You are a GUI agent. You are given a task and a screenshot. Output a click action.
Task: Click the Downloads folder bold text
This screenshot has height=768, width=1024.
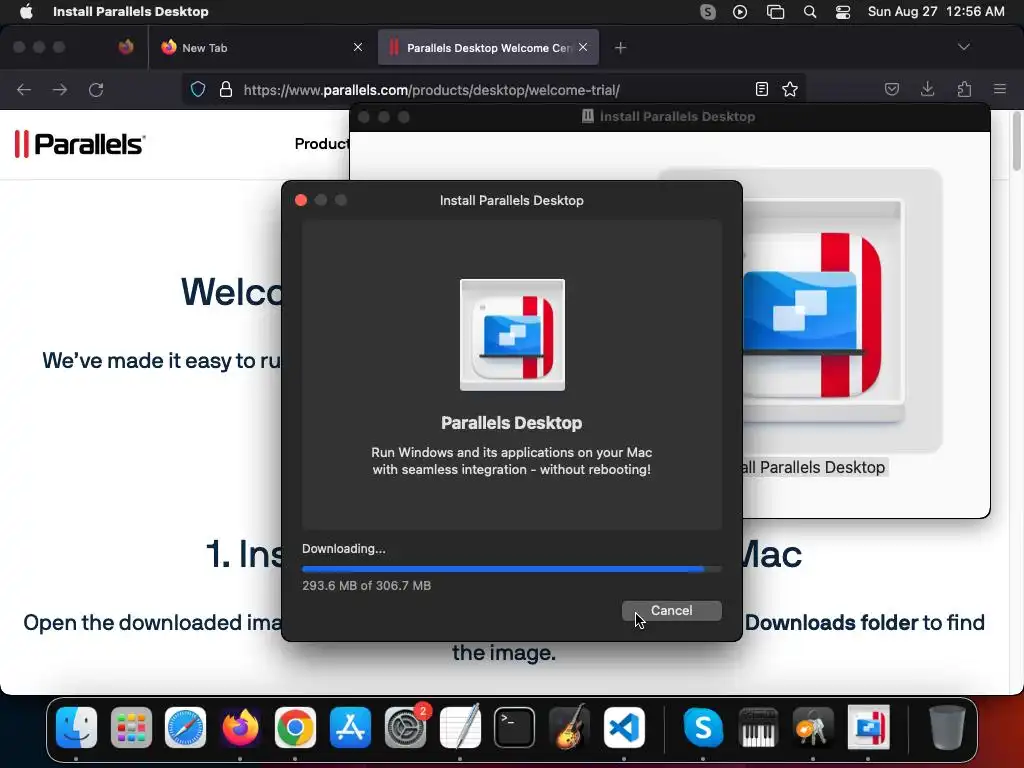tap(831, 622)
